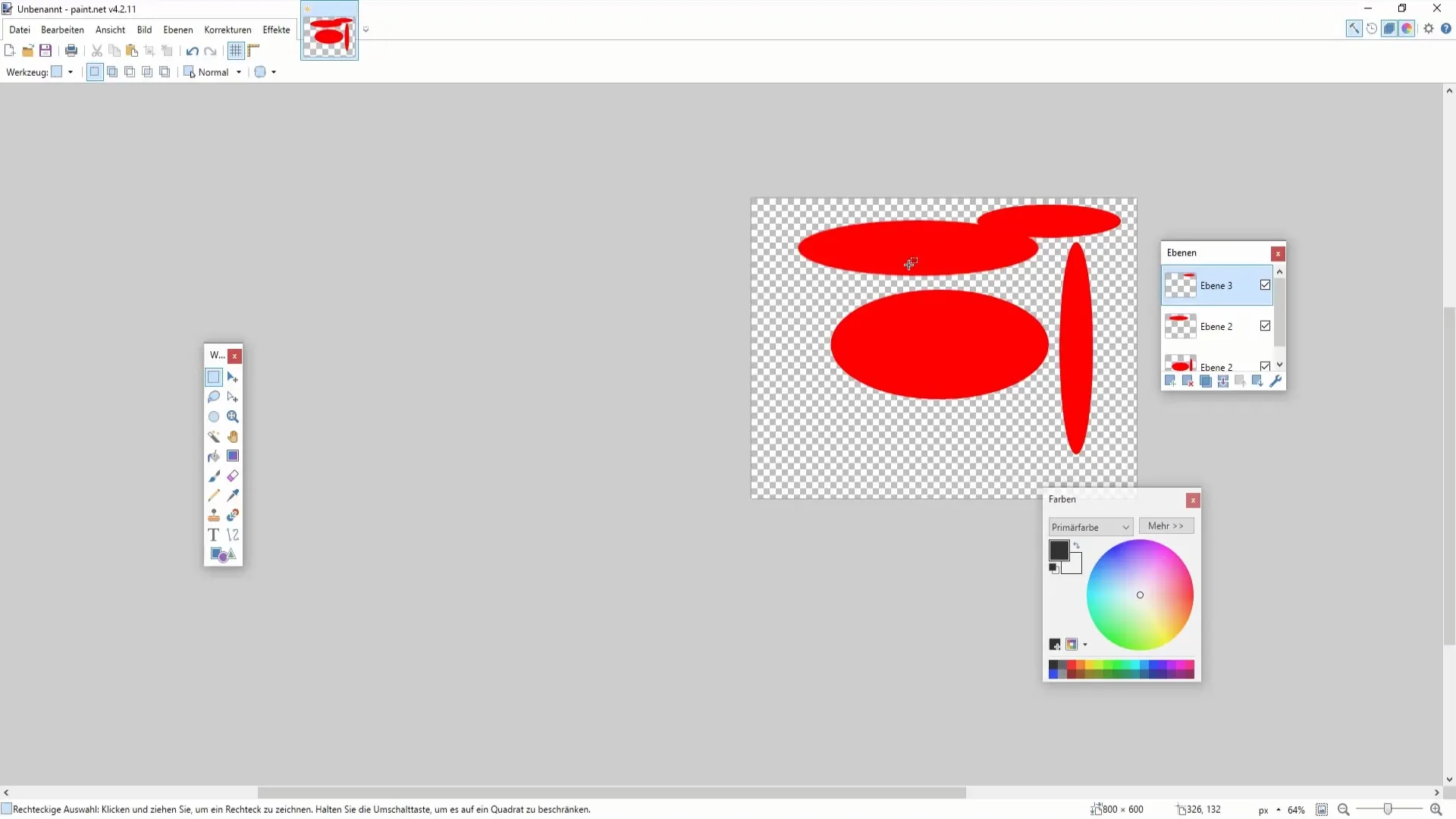Close the Farben panel
This screenshot has height=819, width=1456.
click(x=1193, y=500)
